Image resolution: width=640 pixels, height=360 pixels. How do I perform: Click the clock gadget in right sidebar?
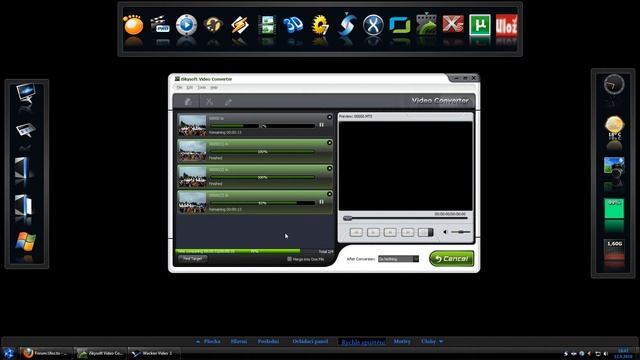(614, 84)
